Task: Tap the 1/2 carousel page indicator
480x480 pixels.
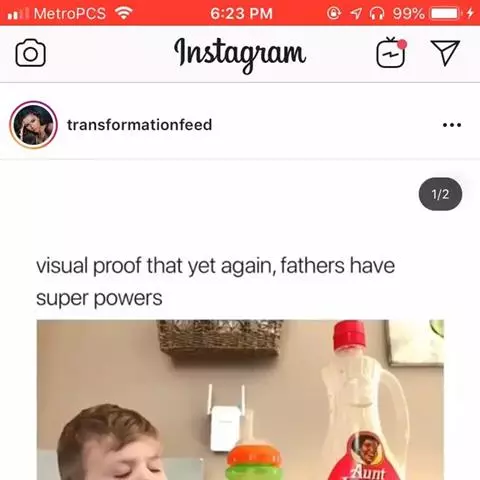Action: (440, 194)
